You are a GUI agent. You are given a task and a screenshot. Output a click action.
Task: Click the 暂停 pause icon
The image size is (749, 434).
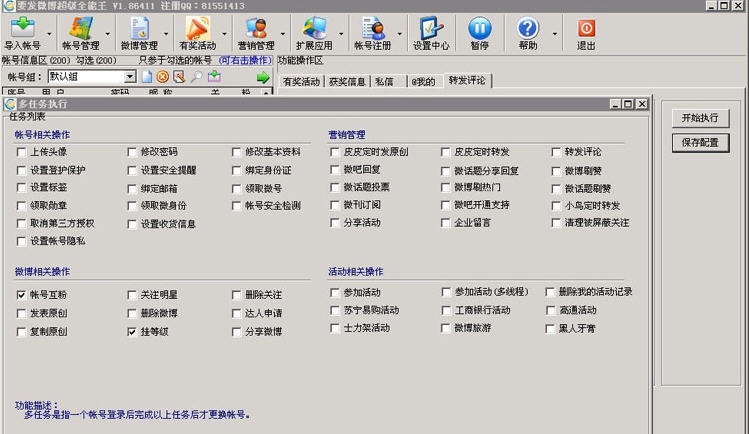[480, 28]
